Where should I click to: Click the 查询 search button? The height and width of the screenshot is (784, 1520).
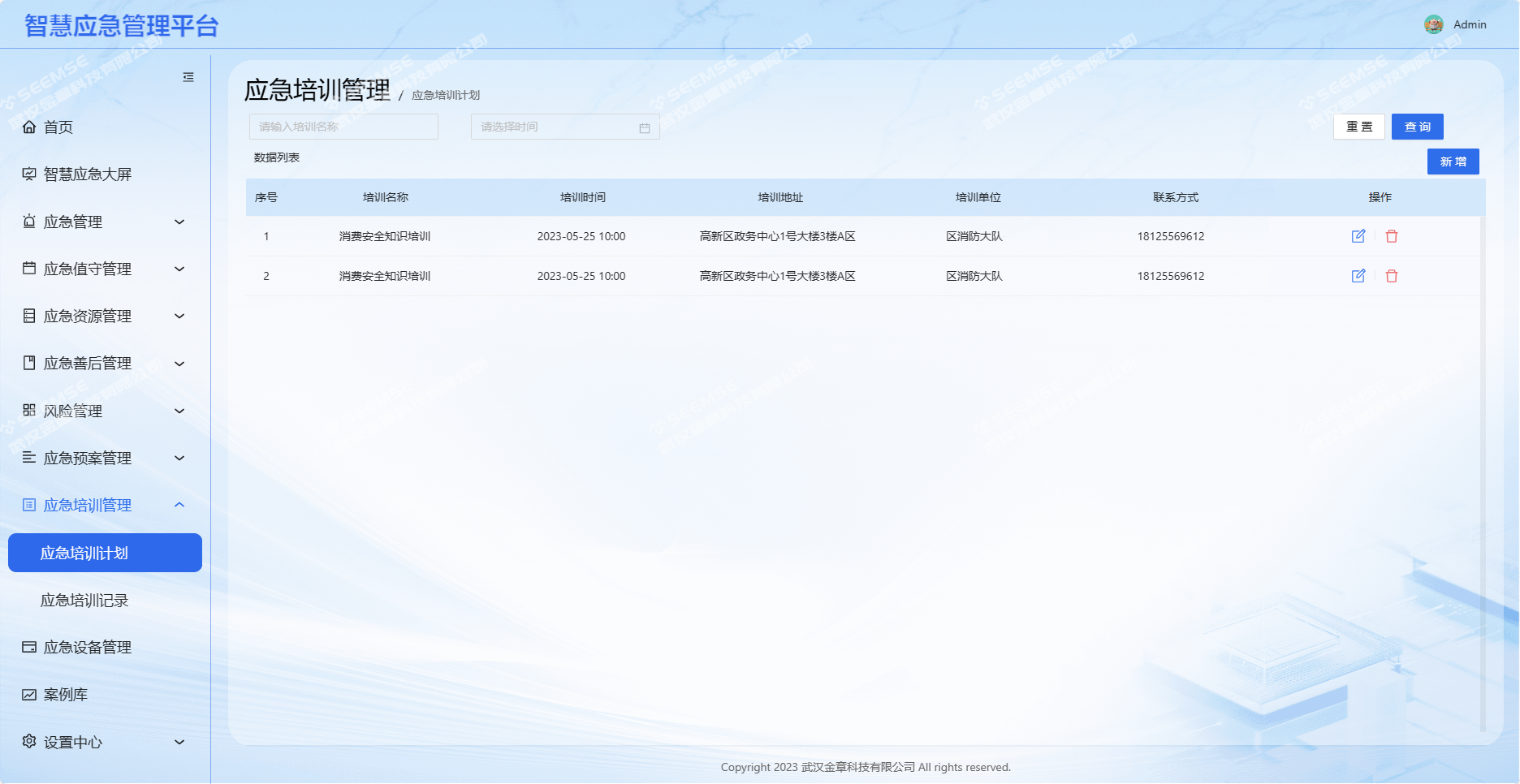pos(1418,127)
